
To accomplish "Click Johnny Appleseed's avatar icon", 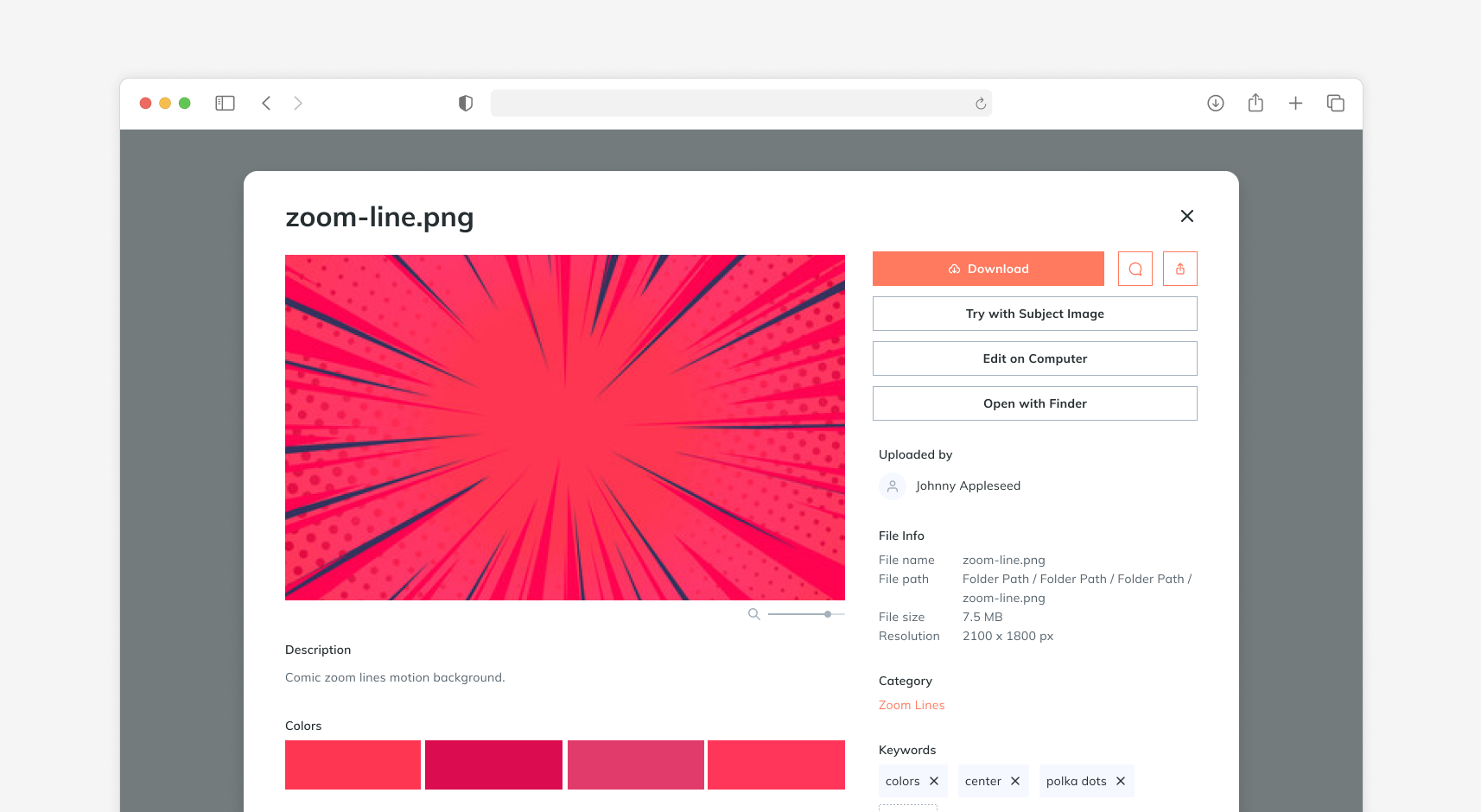I will click(892, 485).
